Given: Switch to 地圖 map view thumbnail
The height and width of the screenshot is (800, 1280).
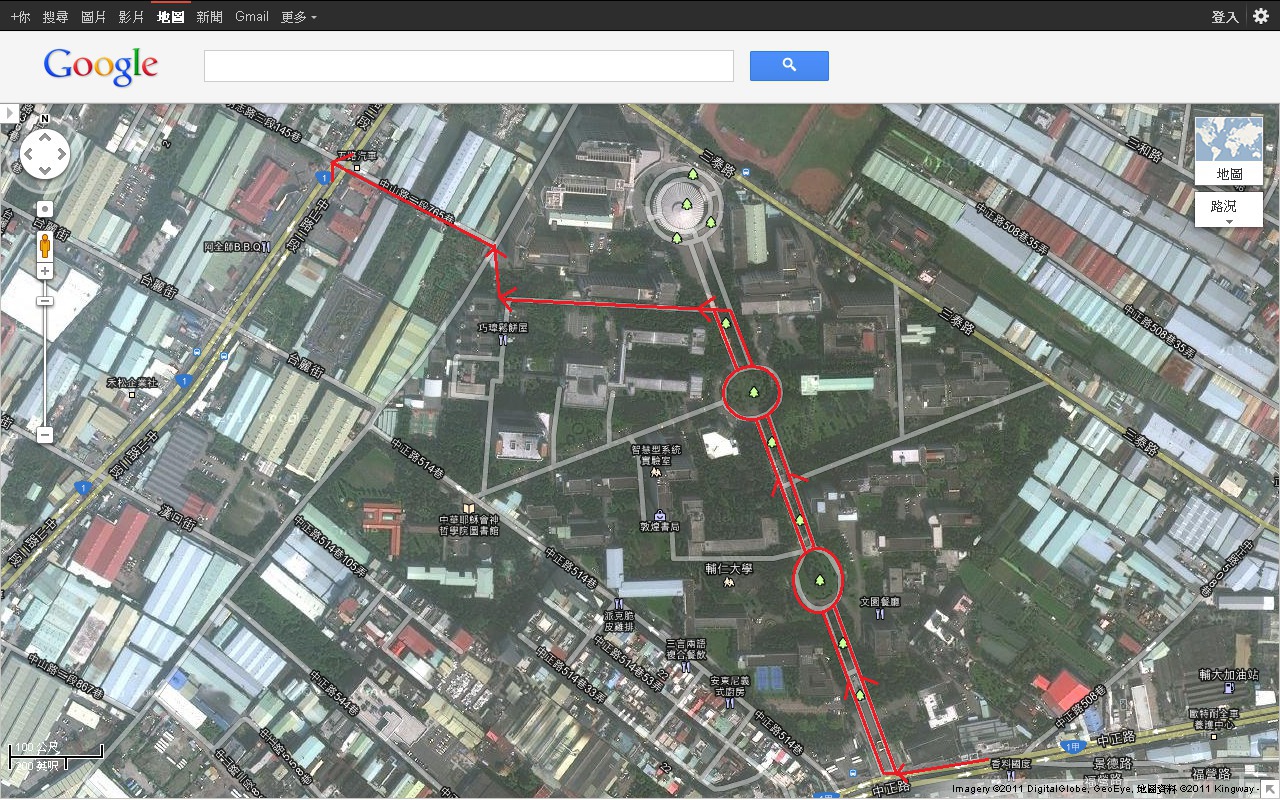Looking at the screenshot, I should (x=1229, y=151).
